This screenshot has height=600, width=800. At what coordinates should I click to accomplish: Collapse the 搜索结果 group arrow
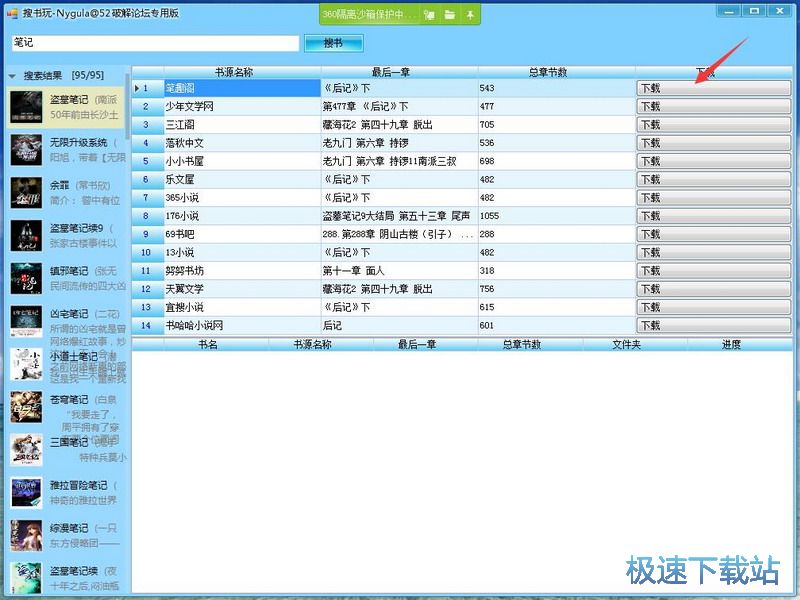12,75
